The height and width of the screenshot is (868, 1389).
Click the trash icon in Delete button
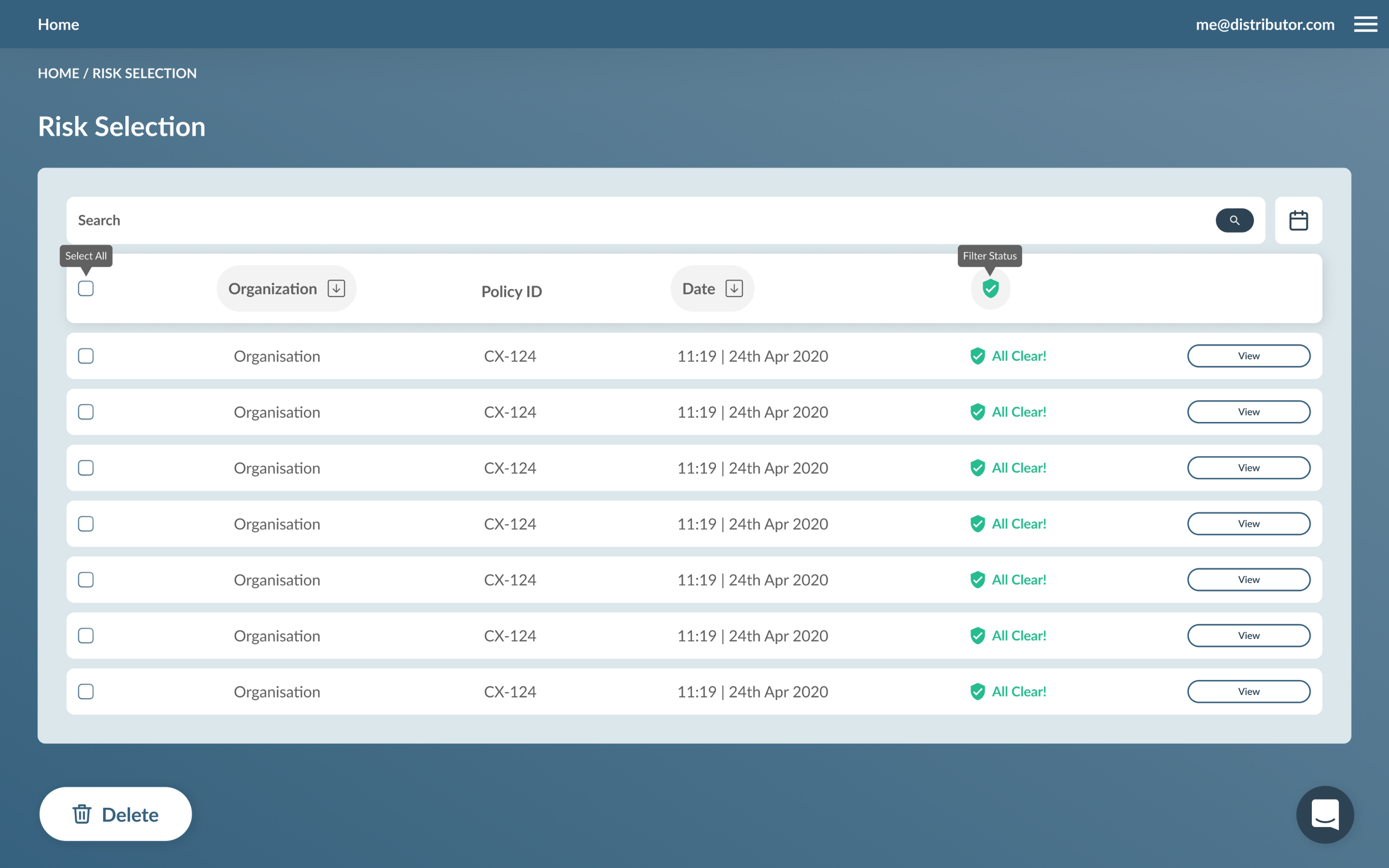point(82,814)
